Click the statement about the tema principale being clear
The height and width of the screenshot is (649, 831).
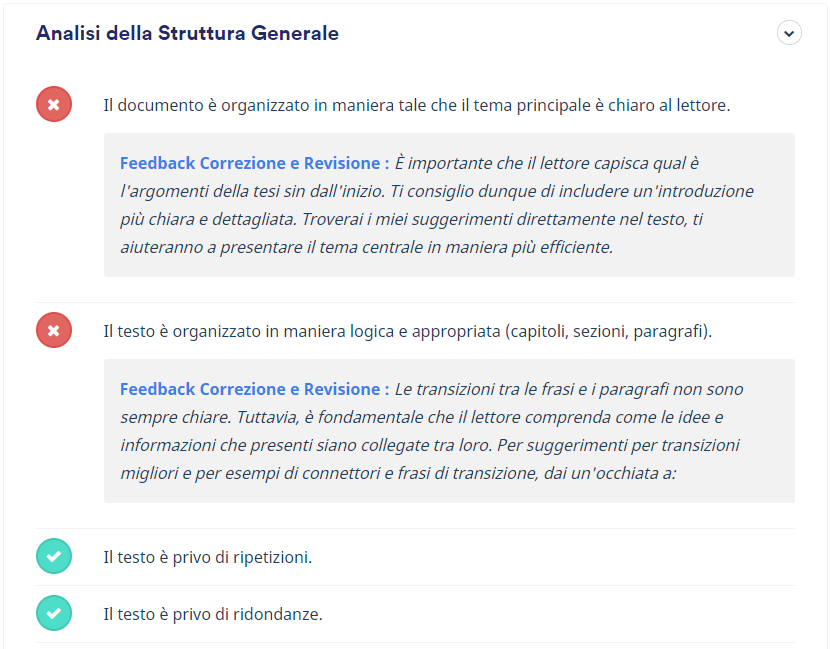(x=417, y=105)
